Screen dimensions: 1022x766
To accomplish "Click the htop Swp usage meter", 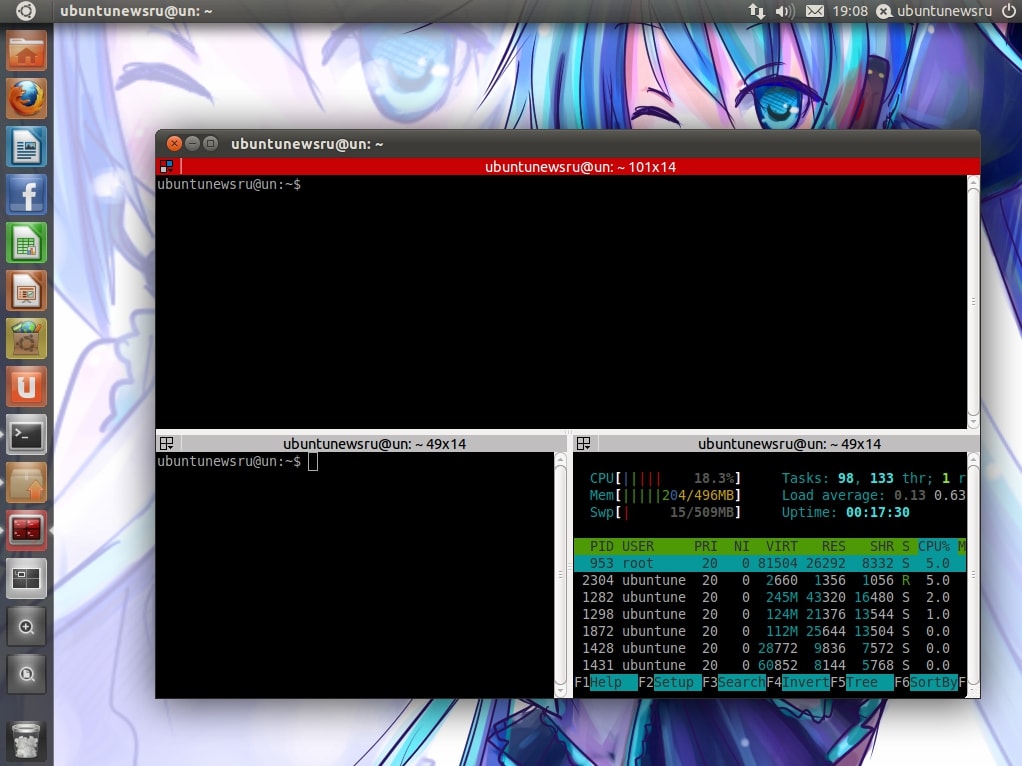I will click(665, 512).
